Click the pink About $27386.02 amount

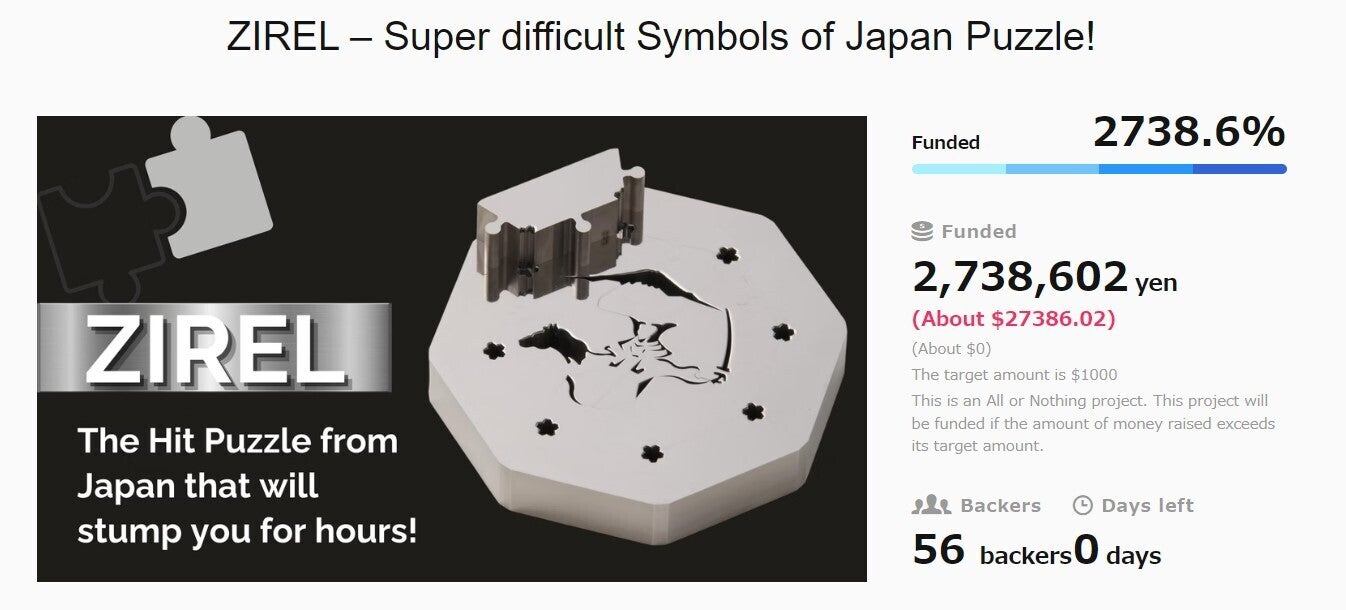click(x=1013, y=319)
